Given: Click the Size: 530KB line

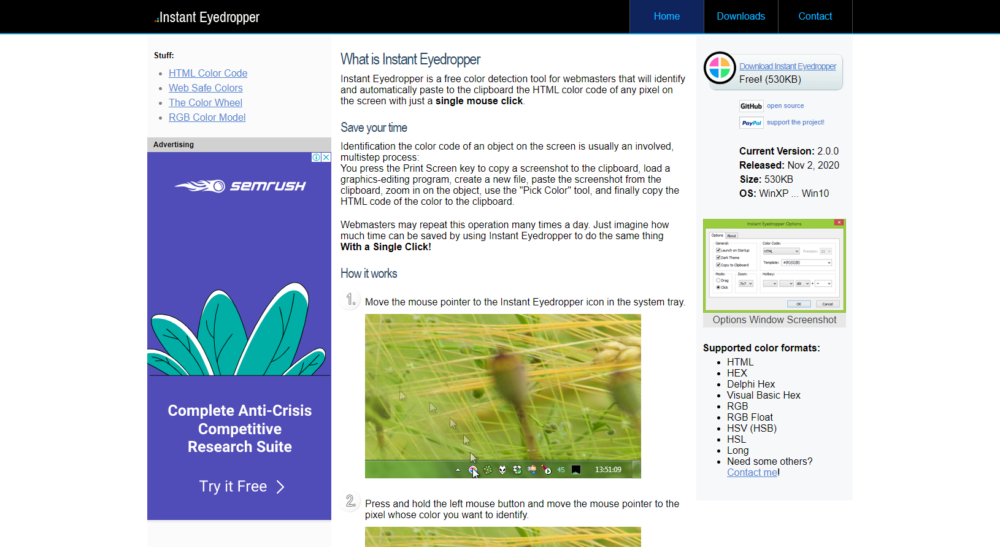Looking at the screenshot, I should [x=766, y=179].
